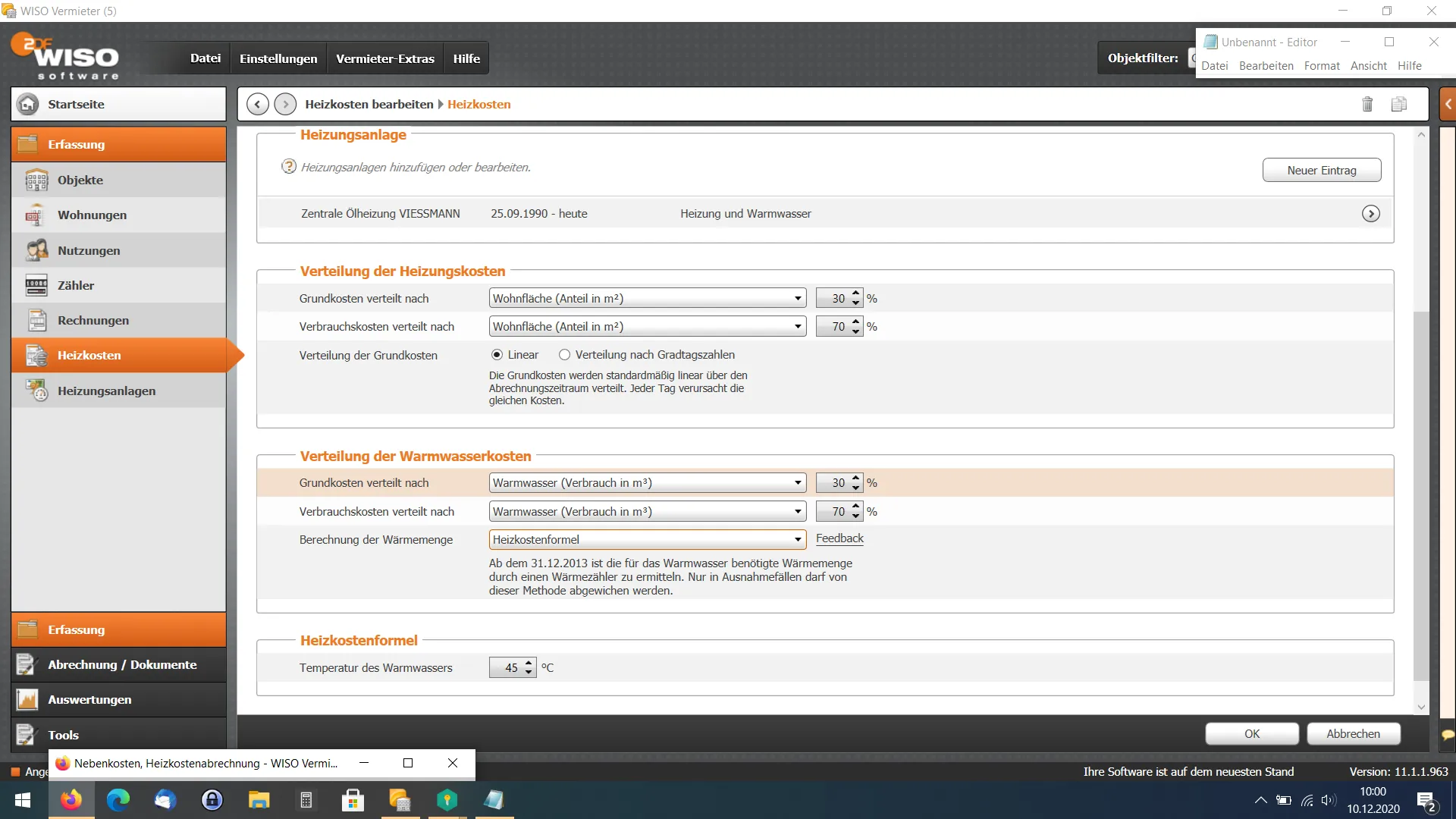Open Heizungsanlagen in the sidebar
The height and width of the screenshot is (819, 1456).
tap(106, 391)
